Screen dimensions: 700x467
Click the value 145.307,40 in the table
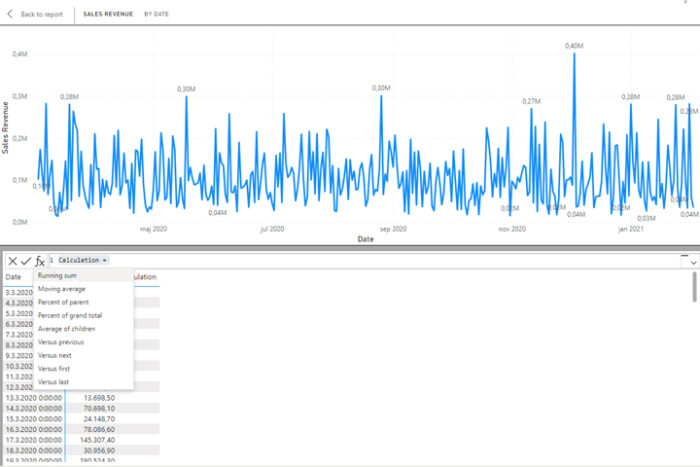[x=97, y=440]
